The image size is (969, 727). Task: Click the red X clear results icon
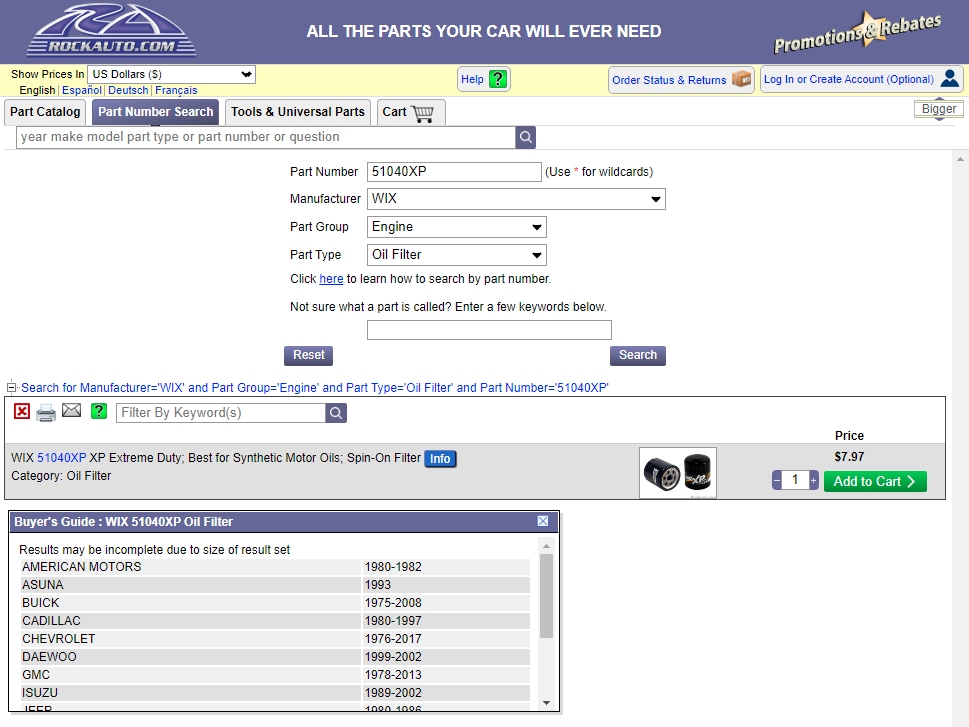click(22, 411)
